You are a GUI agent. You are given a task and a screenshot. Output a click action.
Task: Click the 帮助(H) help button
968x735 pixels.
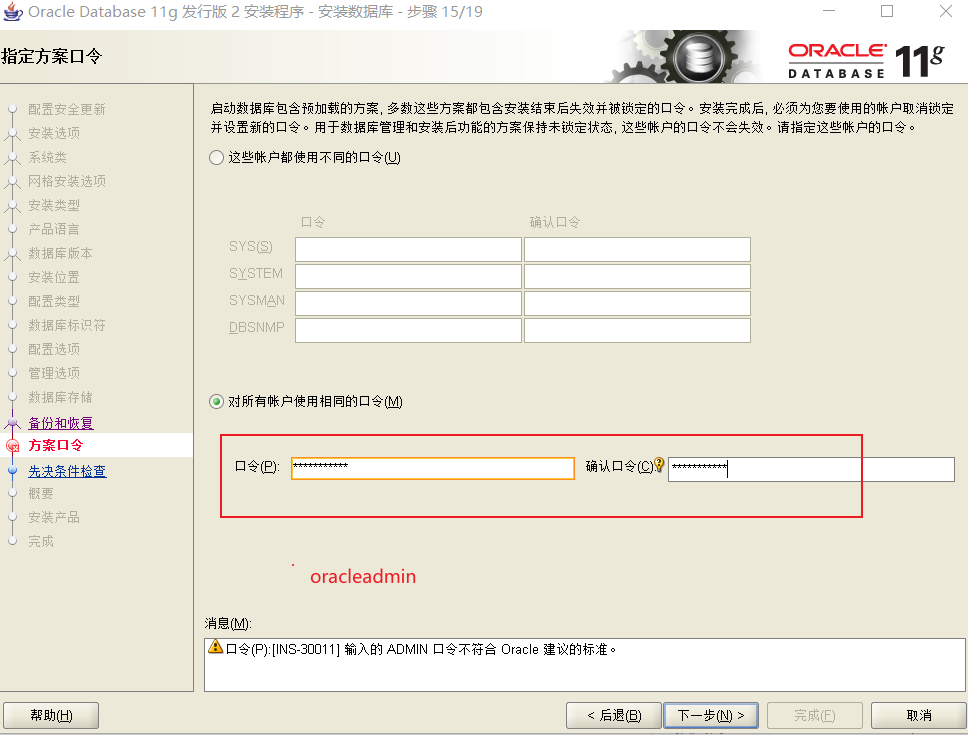(x=51, y=715)
